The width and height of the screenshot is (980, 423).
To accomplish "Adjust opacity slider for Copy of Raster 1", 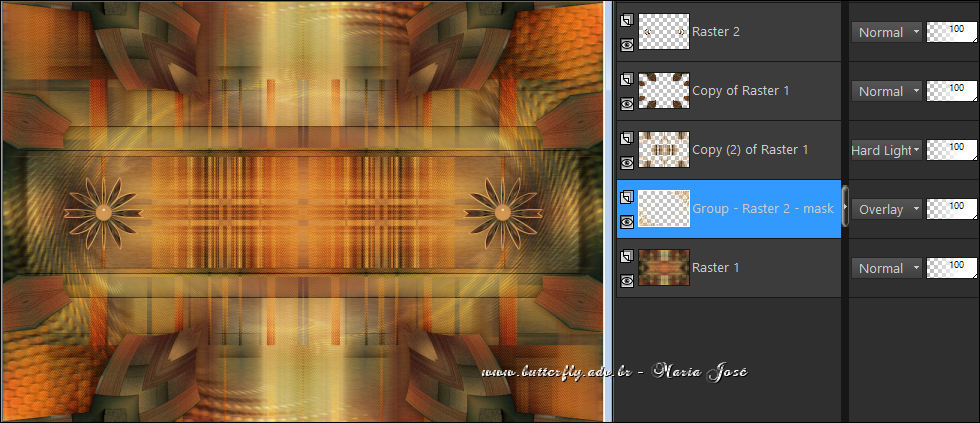I will click(x=952, y=91).
